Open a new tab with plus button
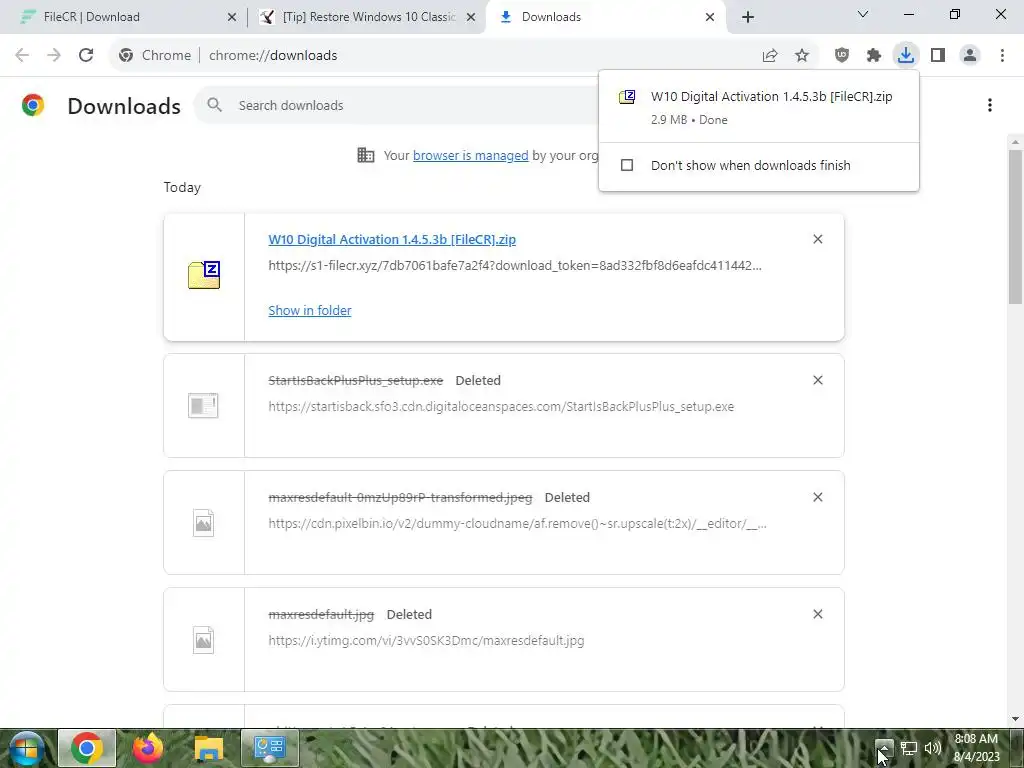The width and height of the screenshot is (1024, 768). [x=748, y=17]
